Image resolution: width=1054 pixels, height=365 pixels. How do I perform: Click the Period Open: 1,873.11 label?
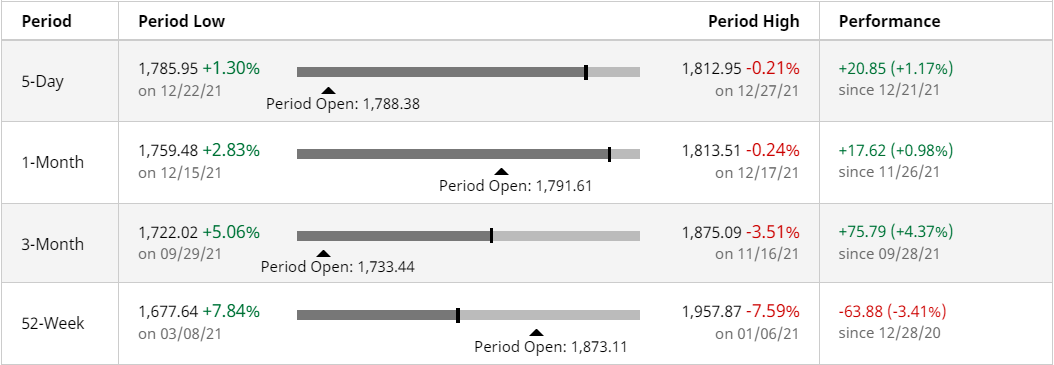(551, 347)
